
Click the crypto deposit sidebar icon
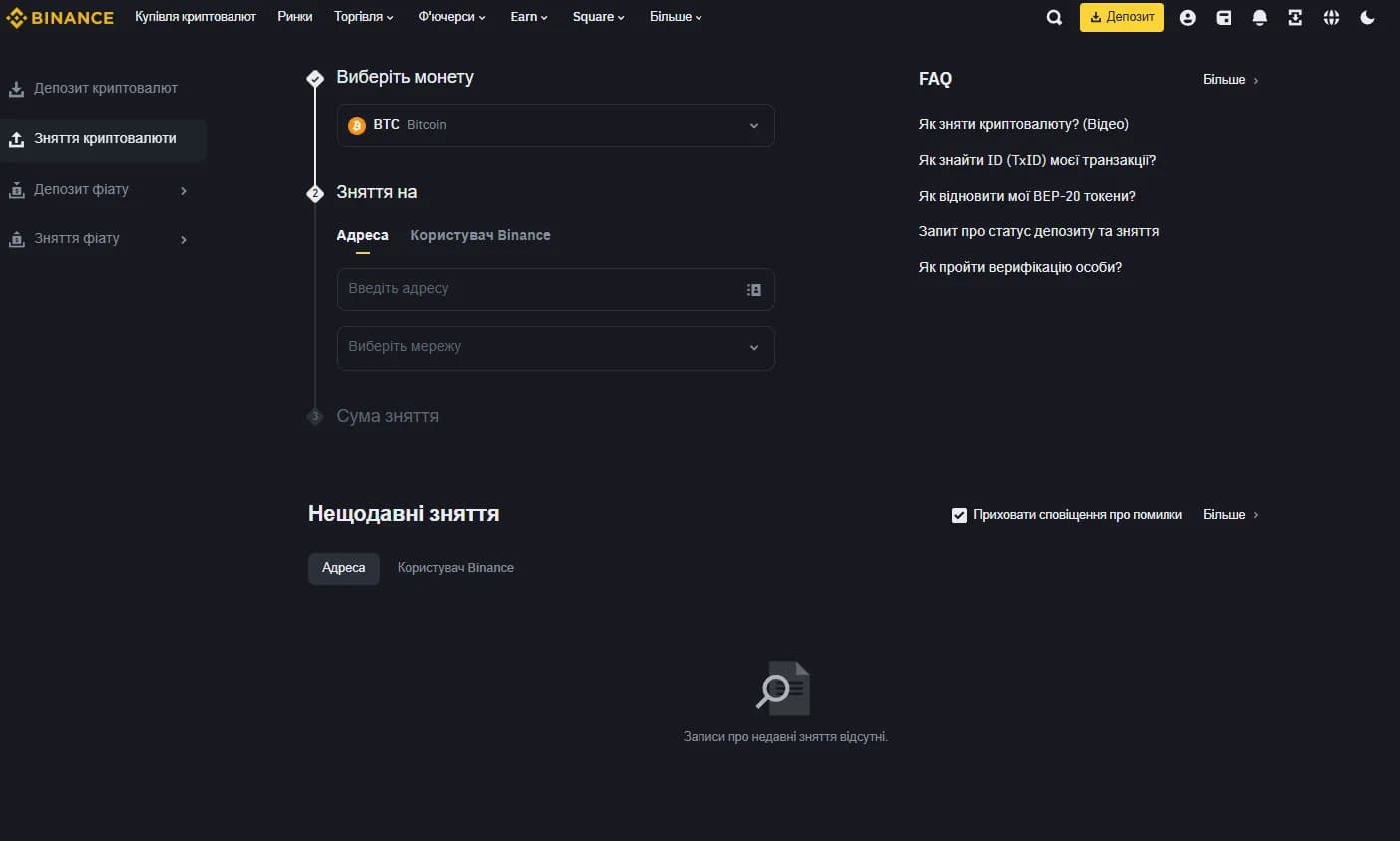pos(16,89)
